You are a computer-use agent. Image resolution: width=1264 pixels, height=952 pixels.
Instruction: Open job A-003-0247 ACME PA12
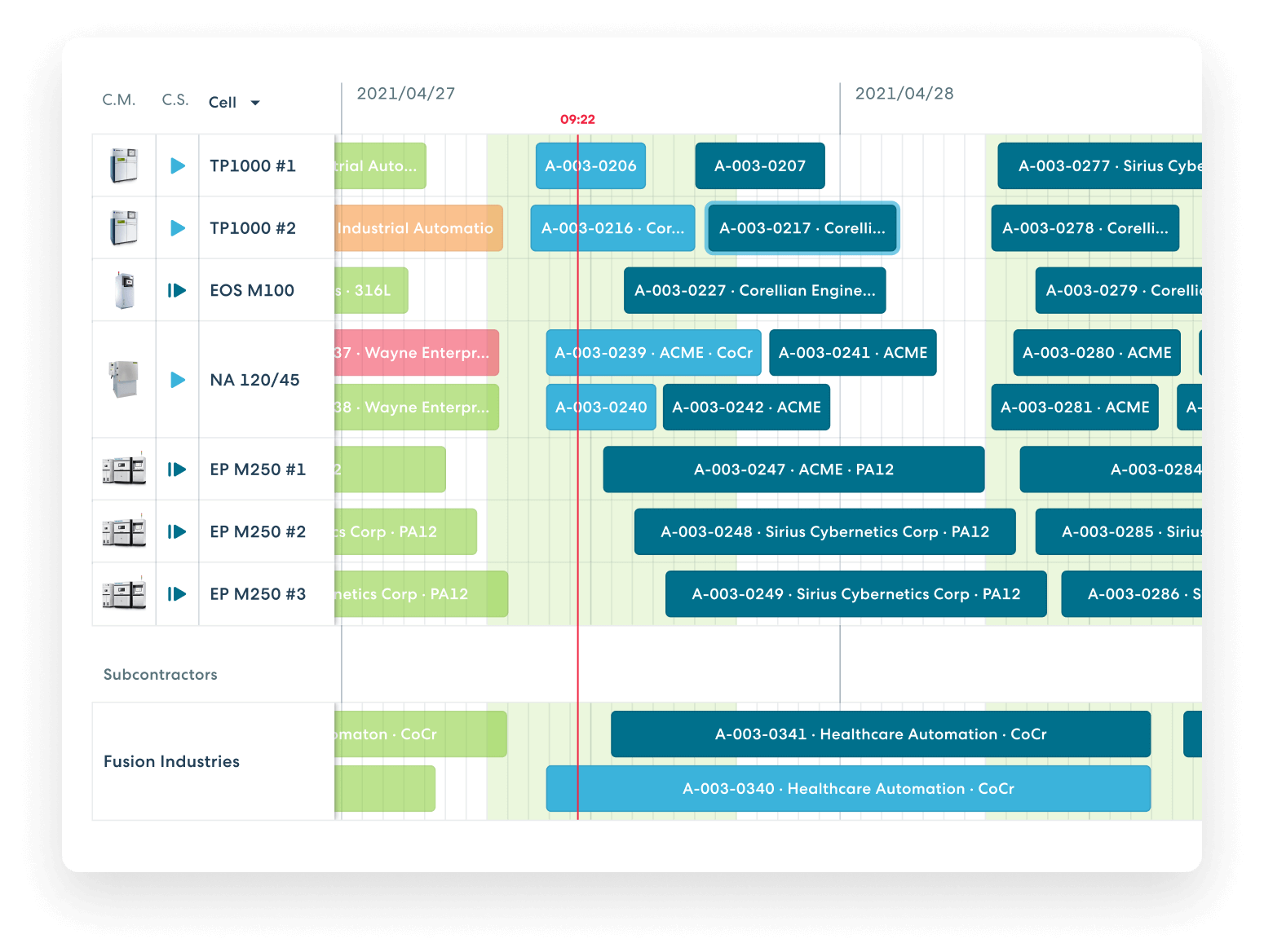[793, 469]
